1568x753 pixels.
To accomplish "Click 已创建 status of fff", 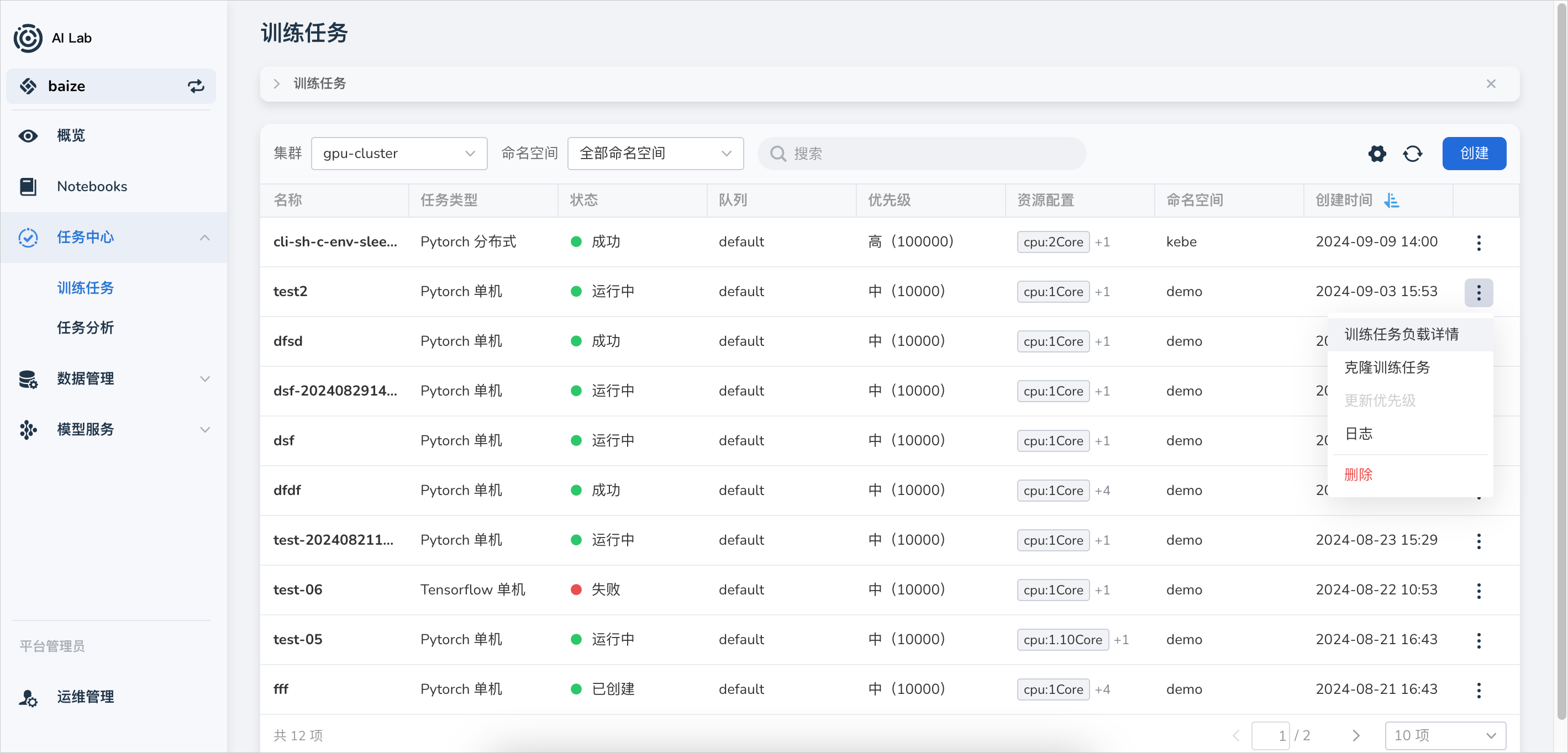I will coord(613,689).
